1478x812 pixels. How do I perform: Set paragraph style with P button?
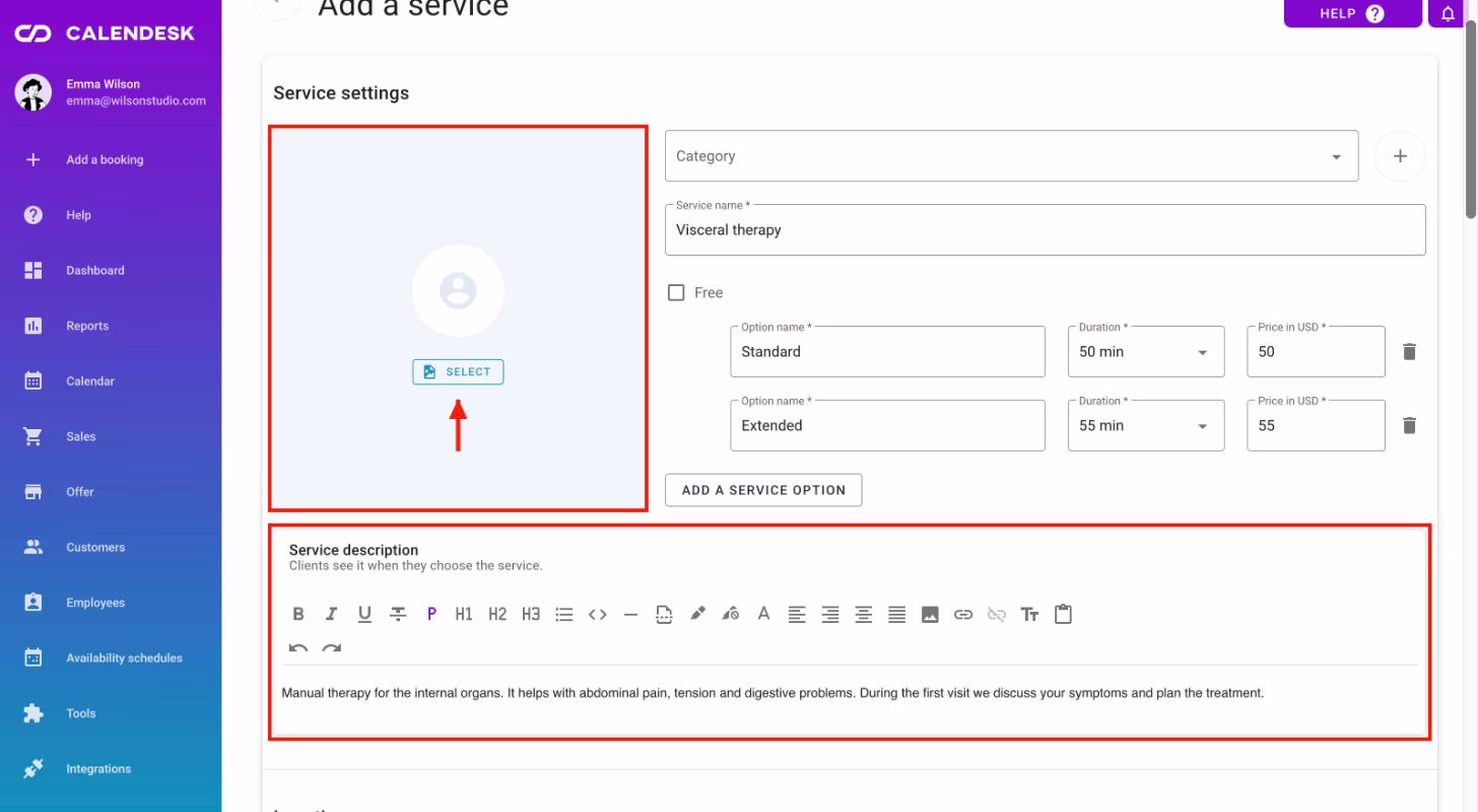pyautogui.click(x=431, y=615)
